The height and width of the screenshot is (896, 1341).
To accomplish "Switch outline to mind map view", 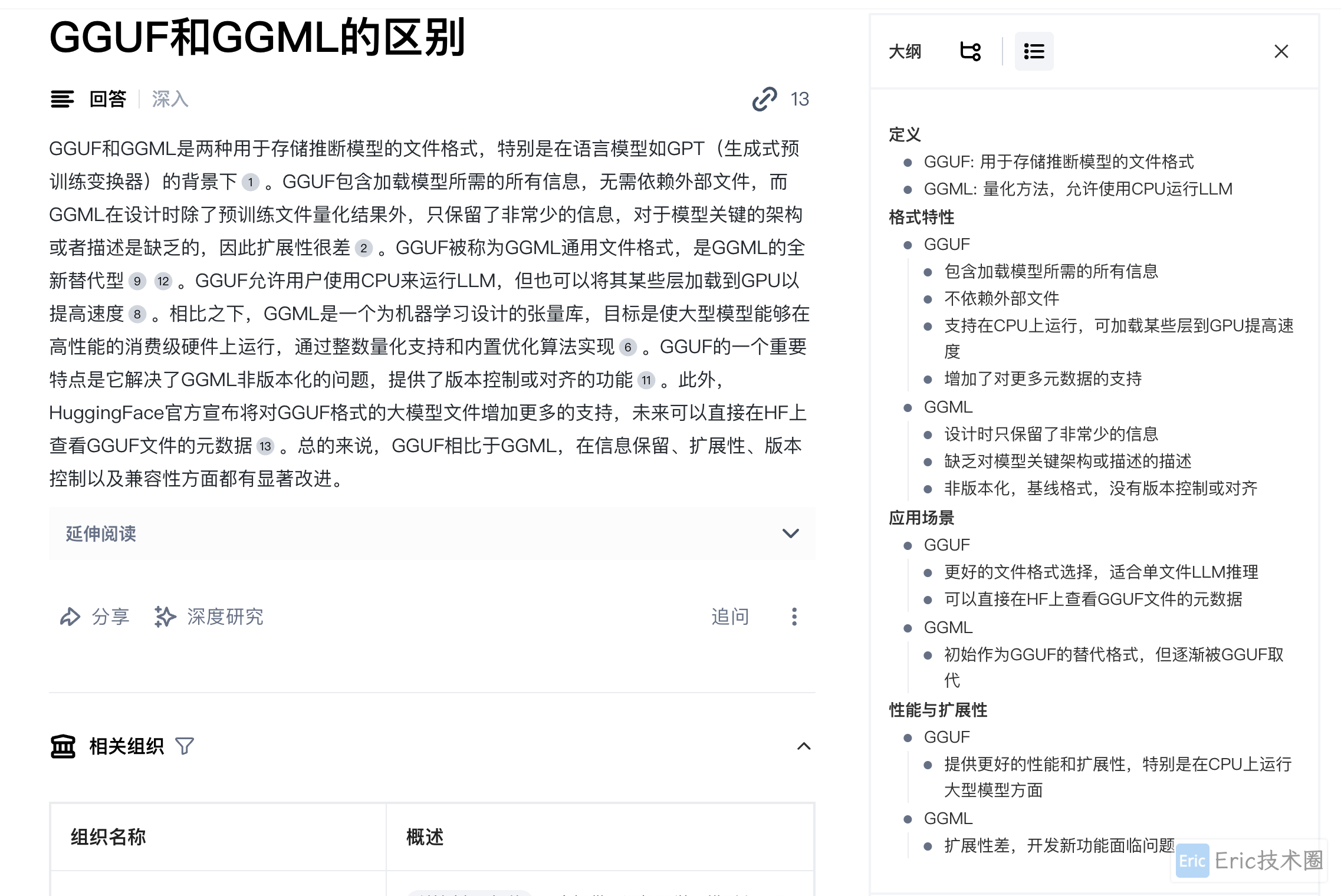I will pos(971,51).
